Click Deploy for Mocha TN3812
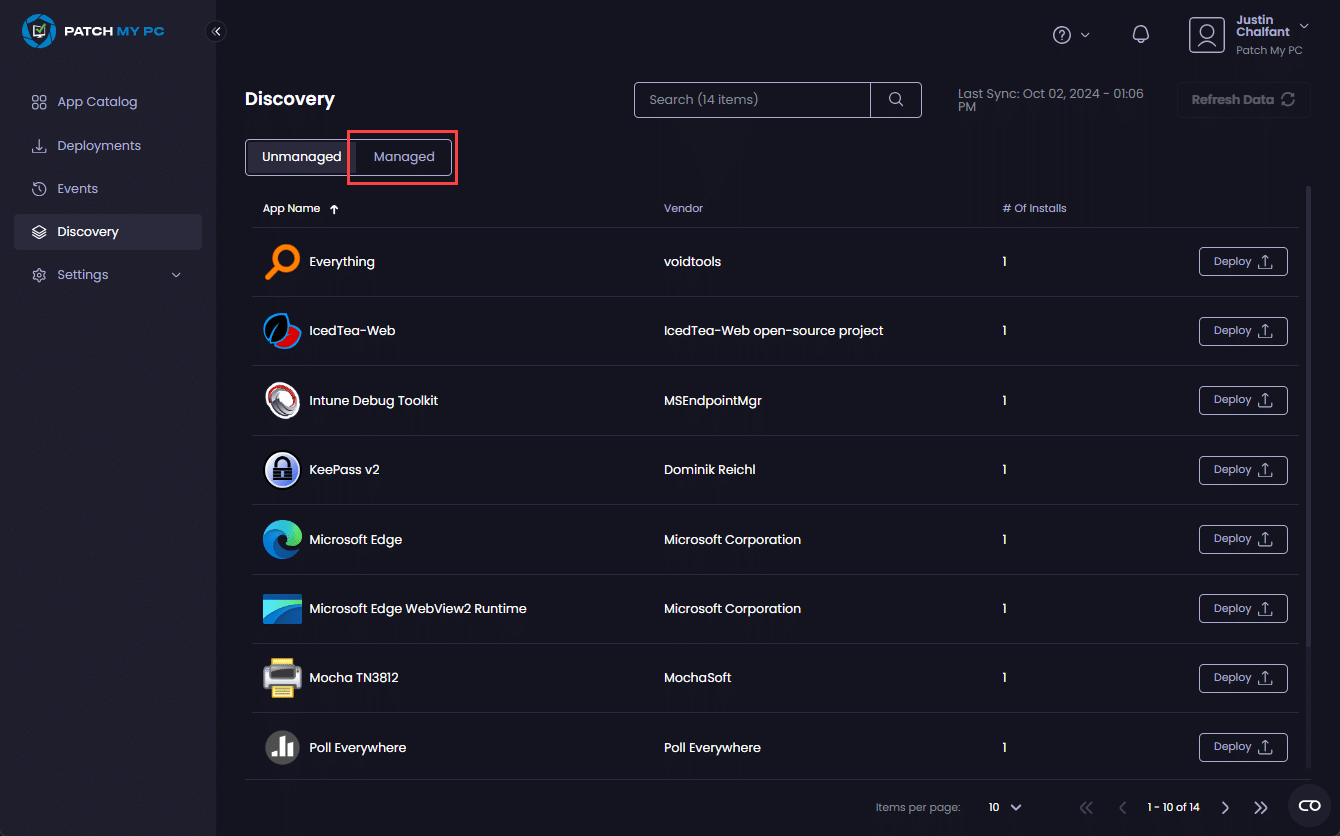 click(1242, 678)
